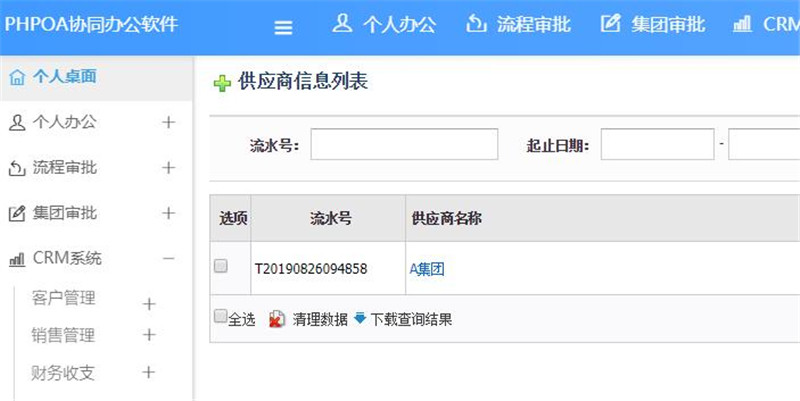800x401 pixels.
Task: Click the 流水号 input field
Action: click(404, 144)
